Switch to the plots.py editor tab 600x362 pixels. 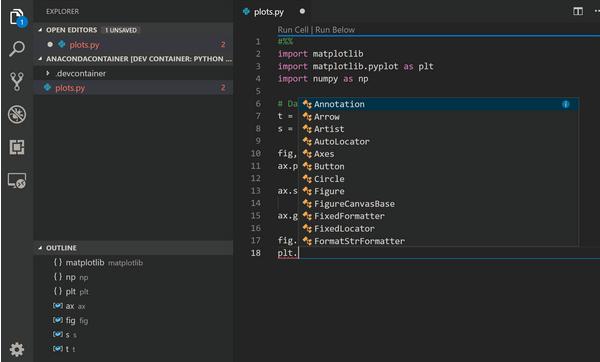click(268, 12)
